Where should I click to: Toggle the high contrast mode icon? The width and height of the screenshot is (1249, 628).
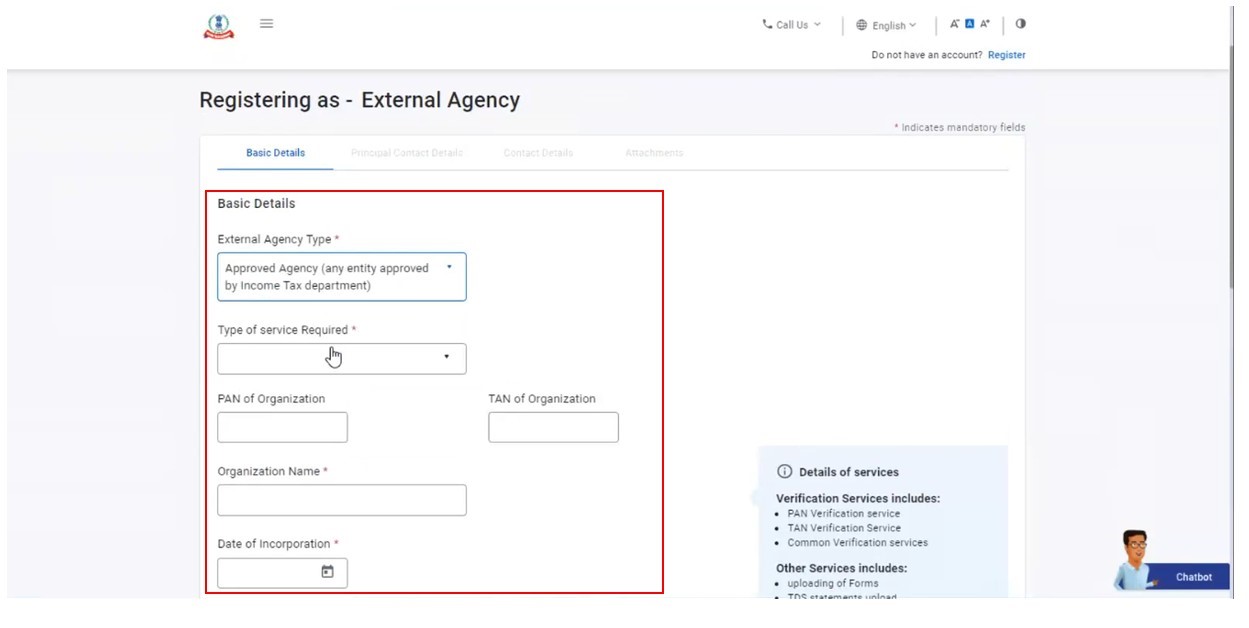[x=1020, y=24]
